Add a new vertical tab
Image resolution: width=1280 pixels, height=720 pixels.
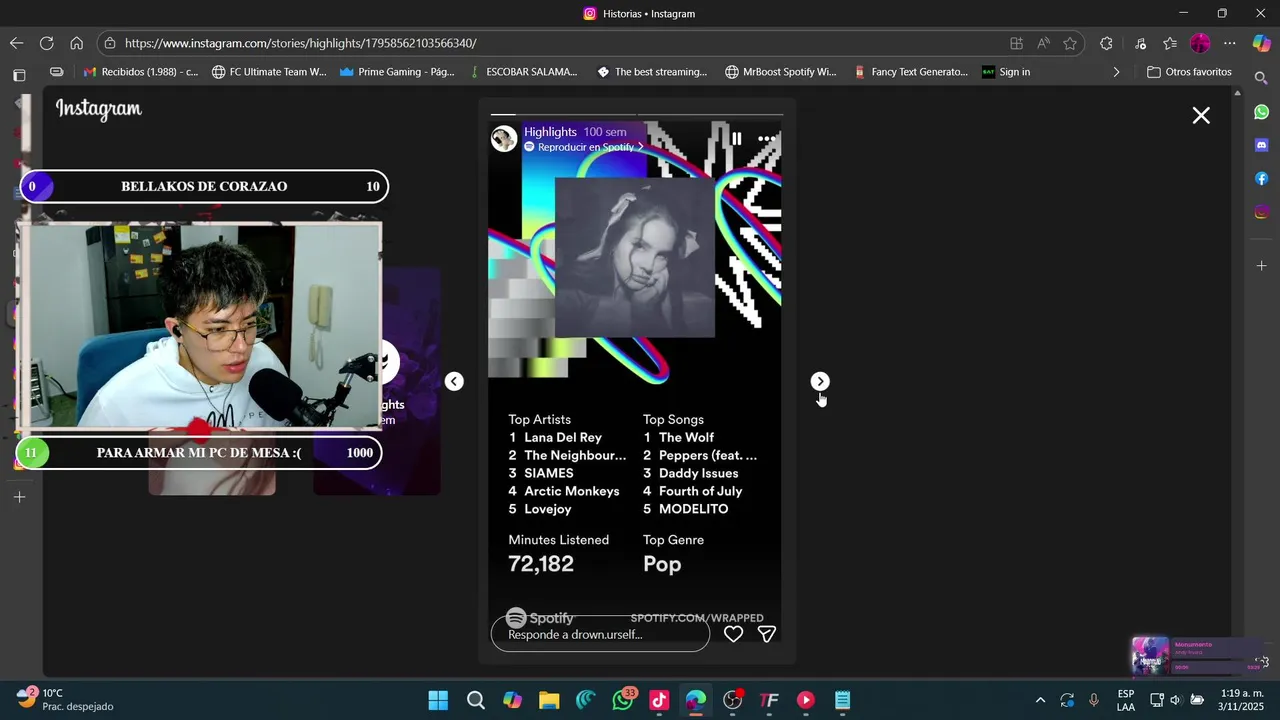pos(19,497)
